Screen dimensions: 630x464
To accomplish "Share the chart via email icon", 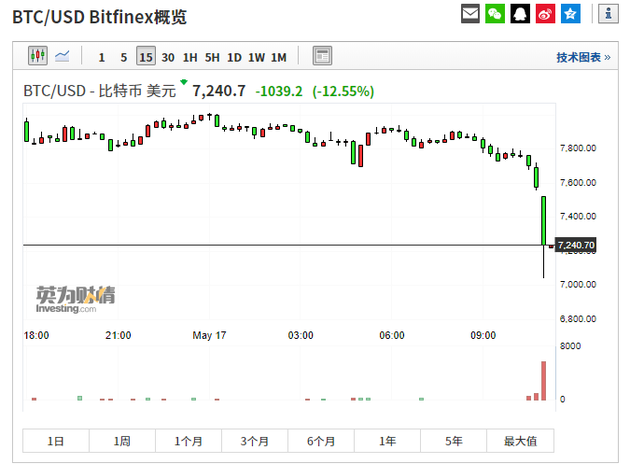I will pyautogui.click(x=470, y=14).
